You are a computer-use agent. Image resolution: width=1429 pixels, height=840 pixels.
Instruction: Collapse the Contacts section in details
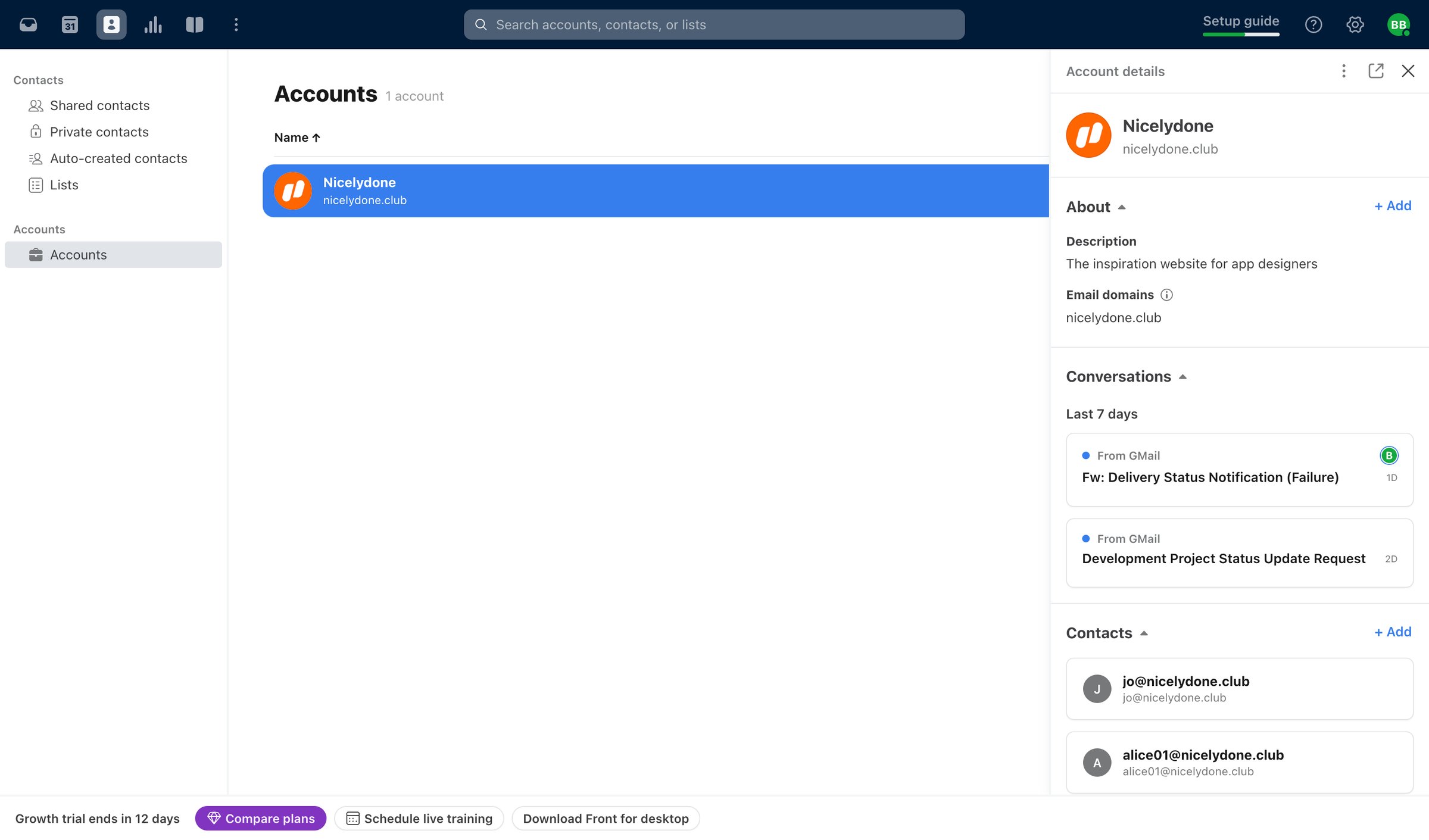(x=1144, y=633)
